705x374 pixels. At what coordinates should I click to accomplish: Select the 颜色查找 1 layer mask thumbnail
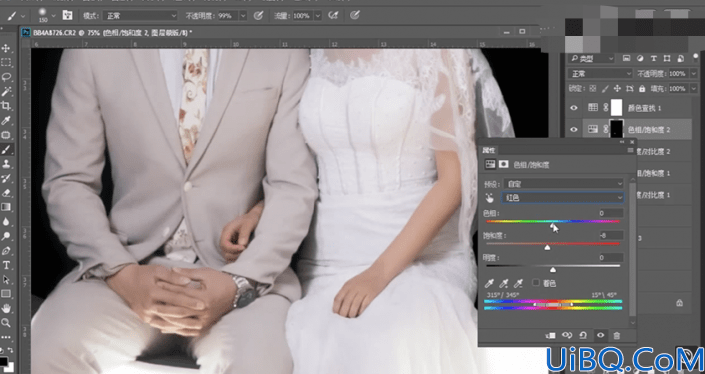tap(616, 108)
